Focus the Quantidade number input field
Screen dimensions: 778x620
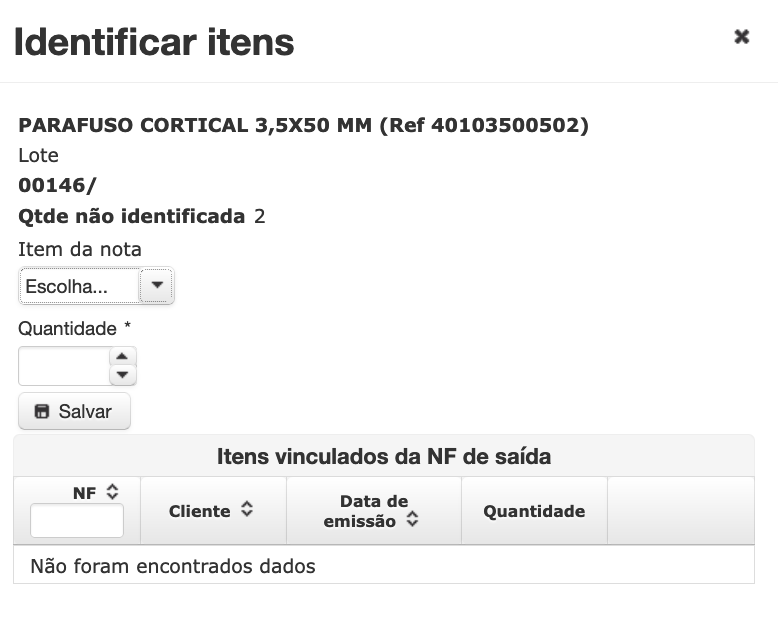64,366
